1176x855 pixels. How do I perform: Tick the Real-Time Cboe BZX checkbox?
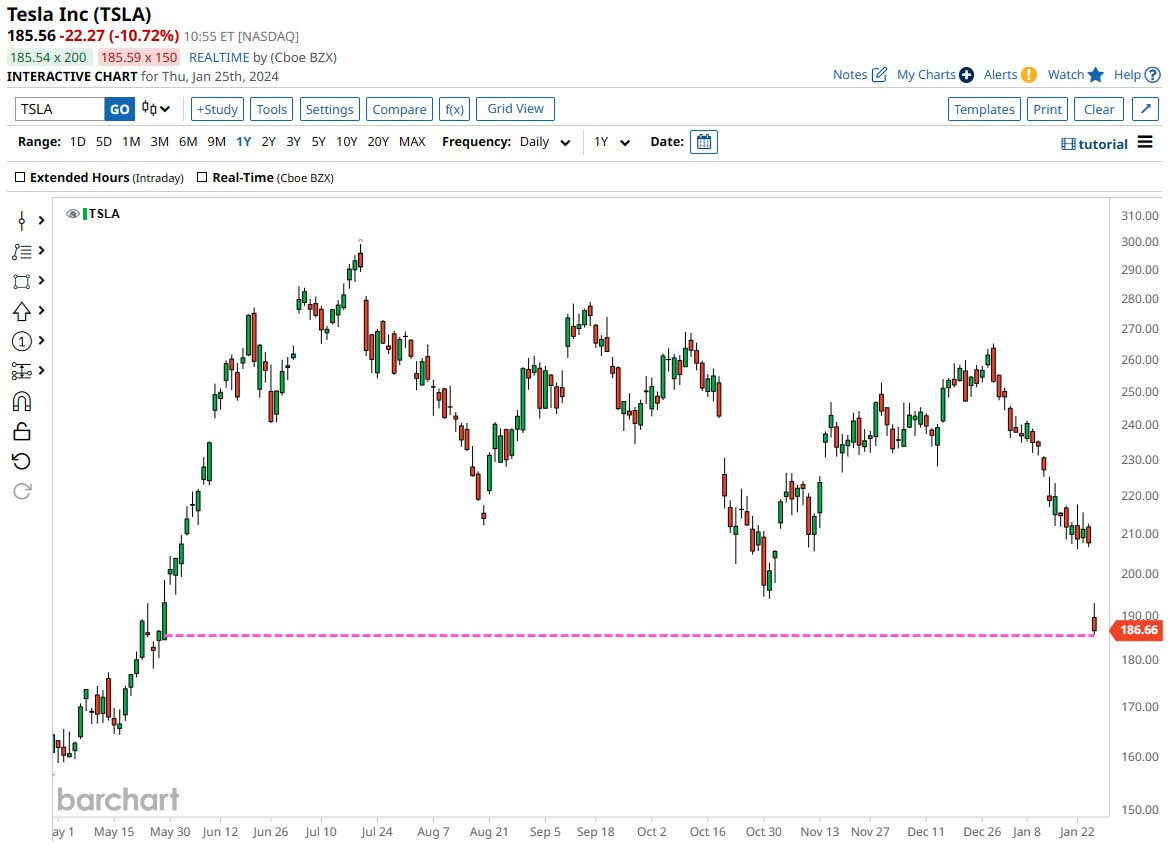coord(203,178)
